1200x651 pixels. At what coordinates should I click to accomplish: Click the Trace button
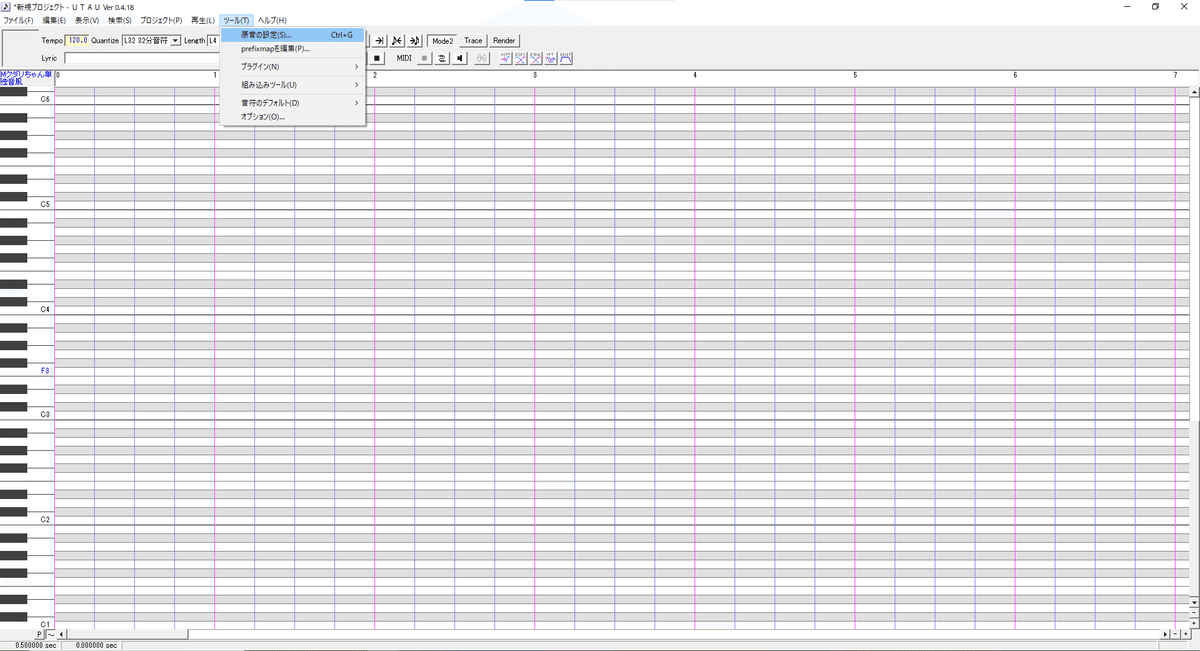pyautogui.click(x=473, y=40)
